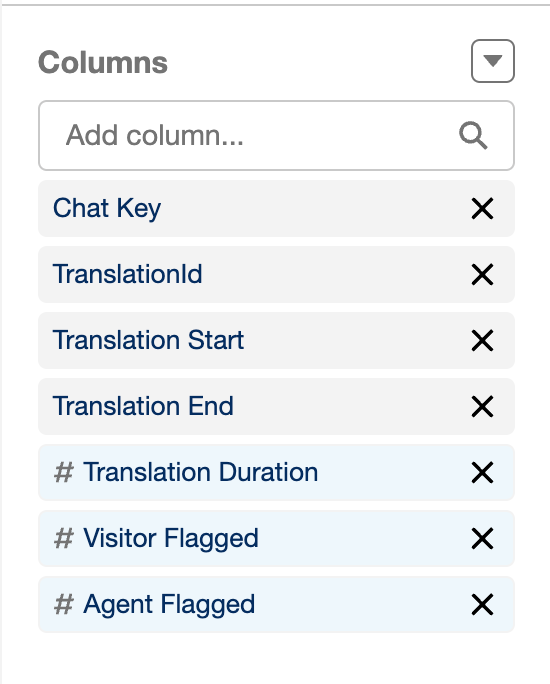
Task: Select the Chat Key column label
Action: tap(107, 209)
